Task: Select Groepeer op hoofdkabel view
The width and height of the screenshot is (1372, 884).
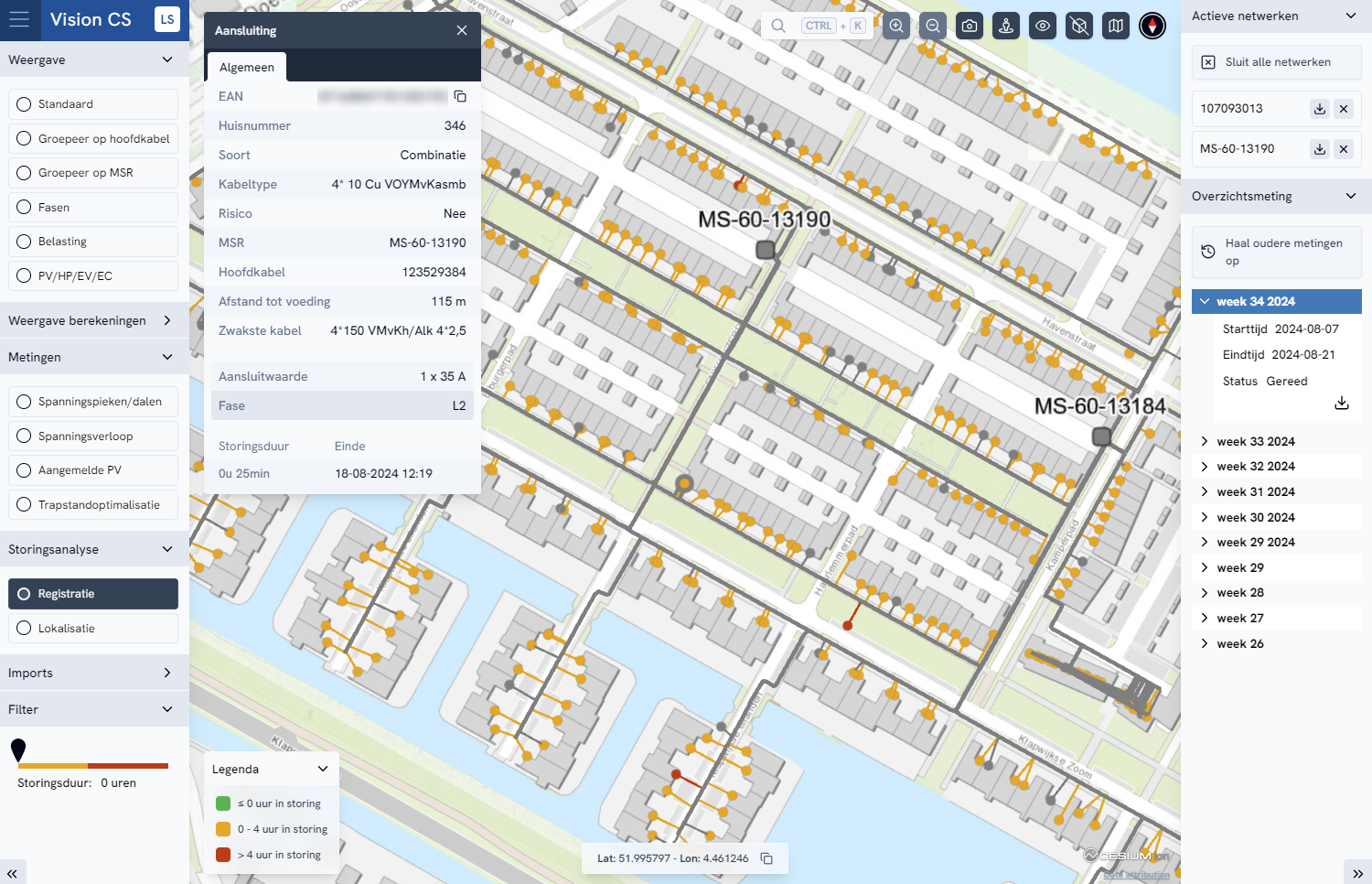Action: [93, 139]
